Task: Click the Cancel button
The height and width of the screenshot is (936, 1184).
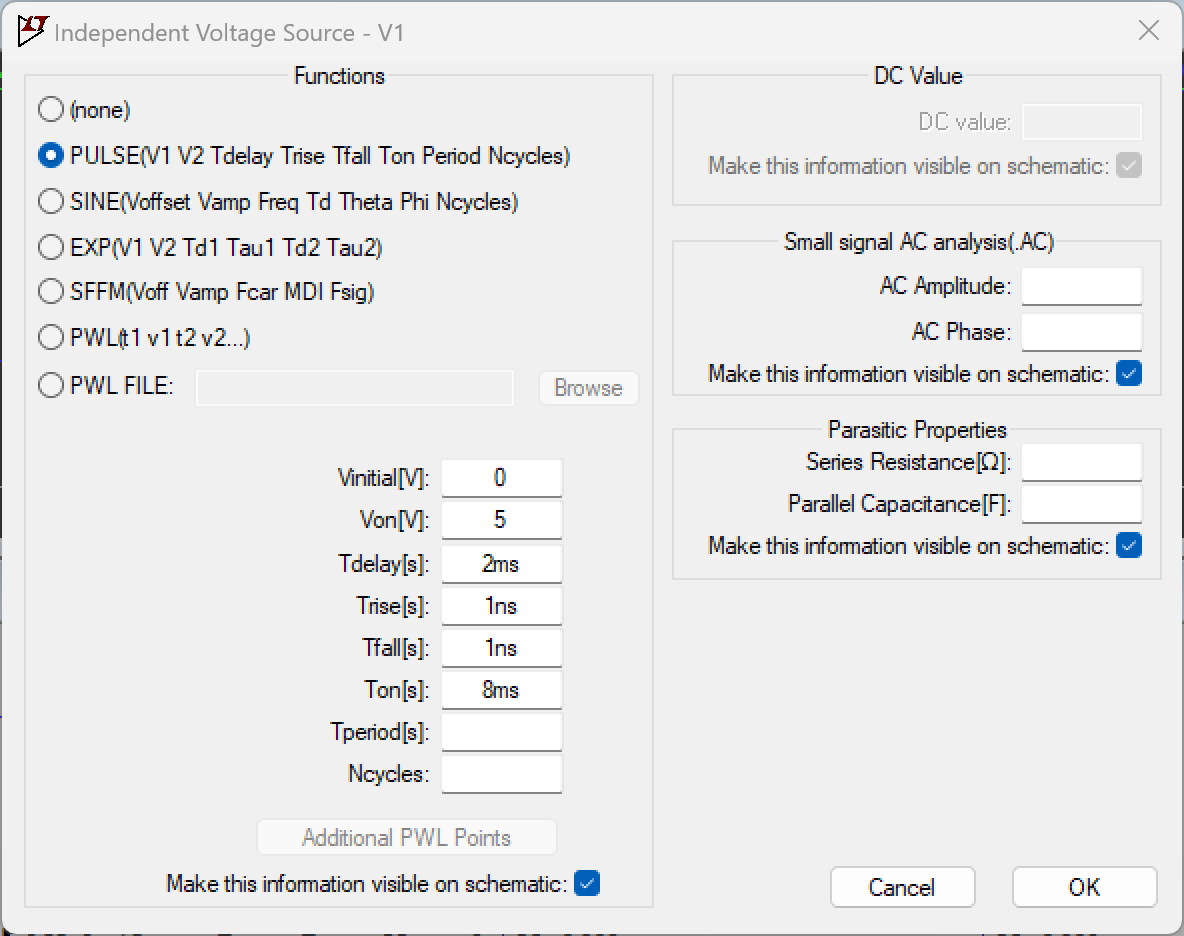Action: tap(902, 887)
